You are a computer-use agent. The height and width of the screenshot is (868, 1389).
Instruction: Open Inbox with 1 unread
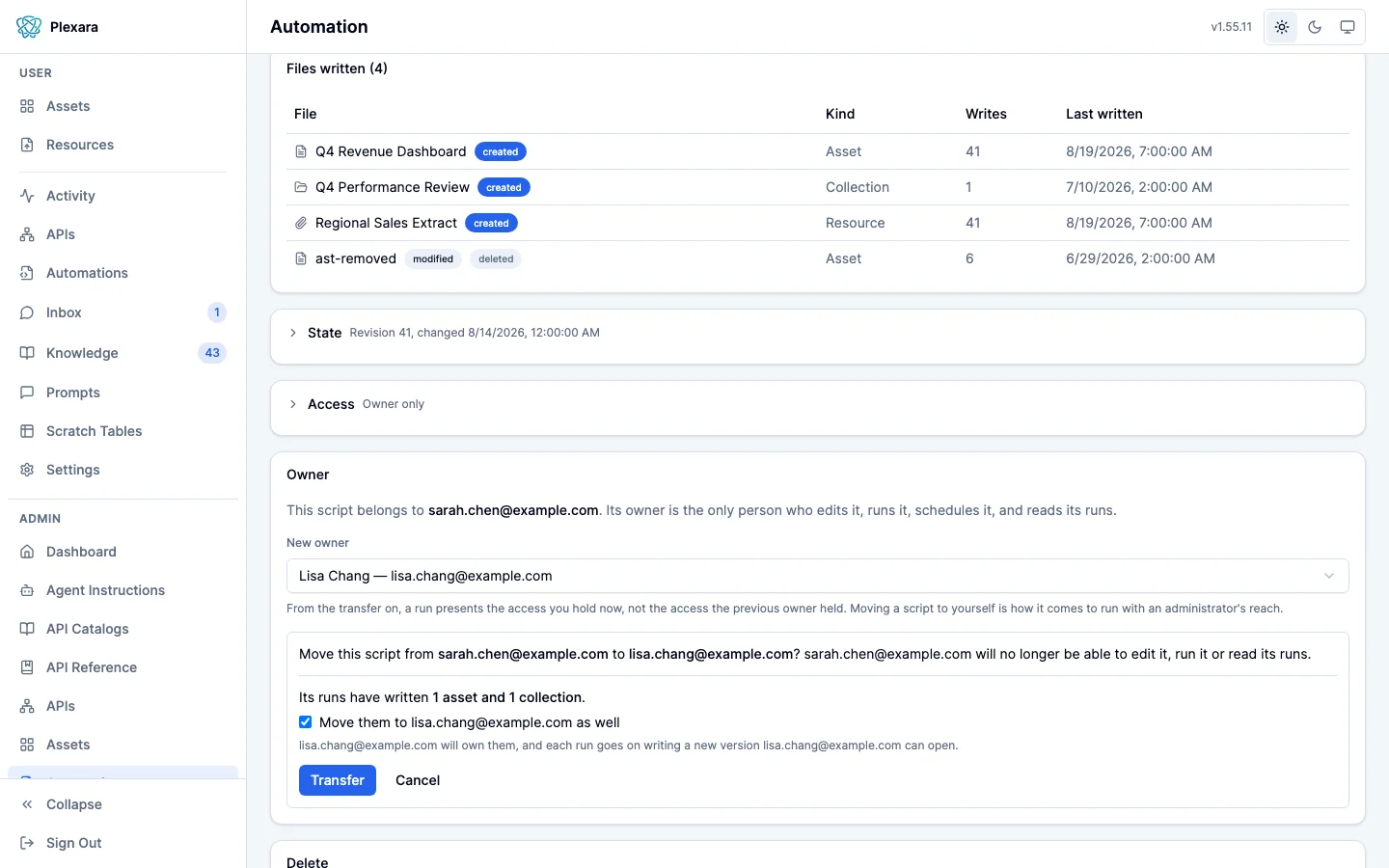123,312
